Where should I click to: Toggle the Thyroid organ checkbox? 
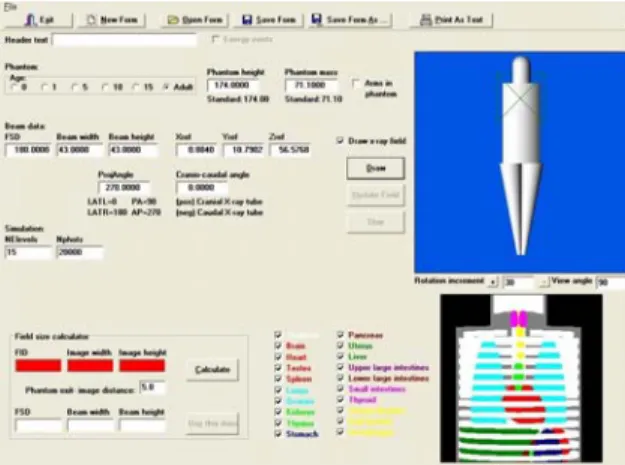tap(340, 399)
